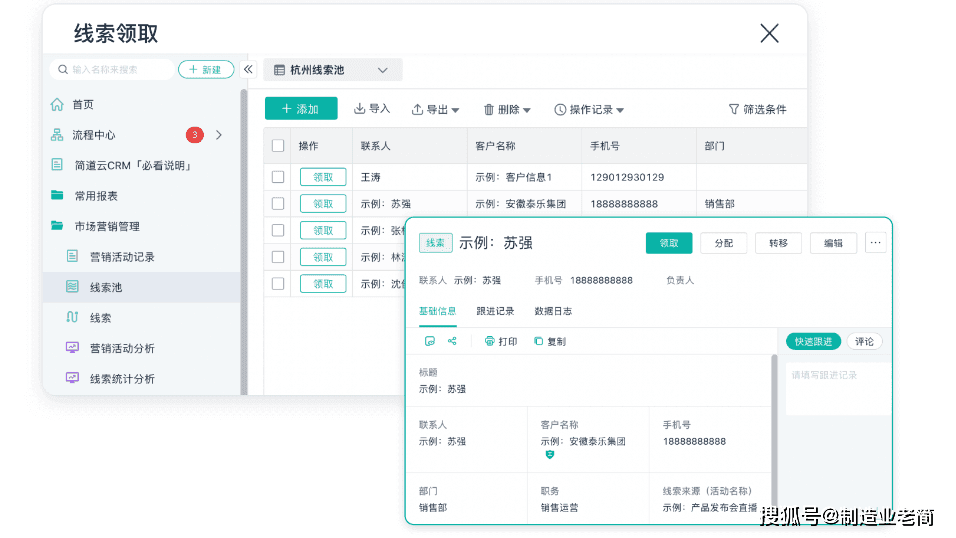Click the search magnifier icon

[63, 70]
